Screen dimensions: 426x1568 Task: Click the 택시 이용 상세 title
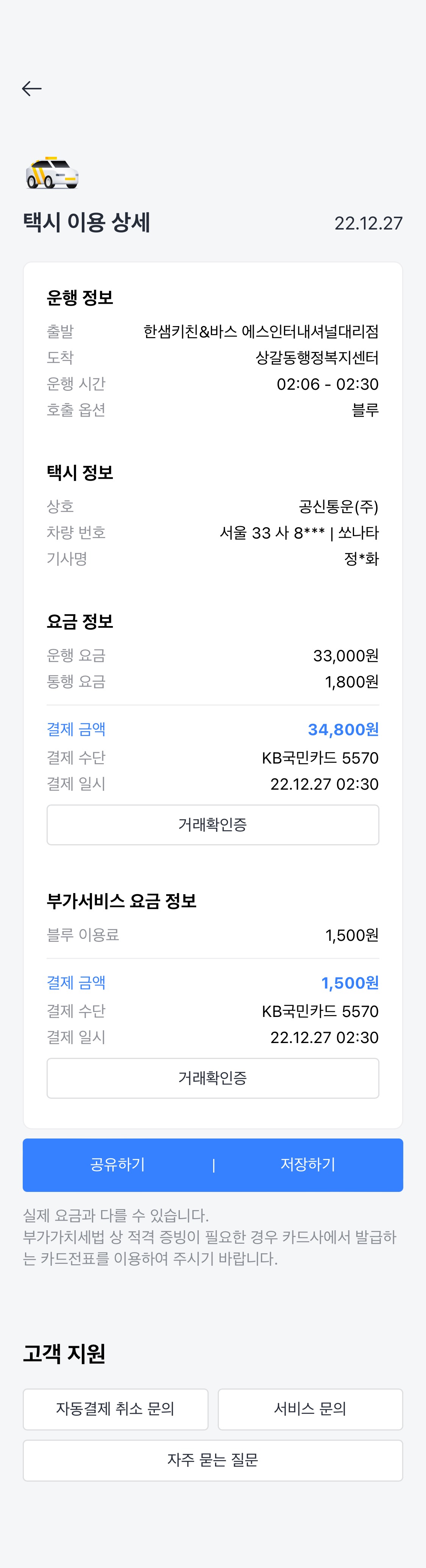(x=87, y=223)
